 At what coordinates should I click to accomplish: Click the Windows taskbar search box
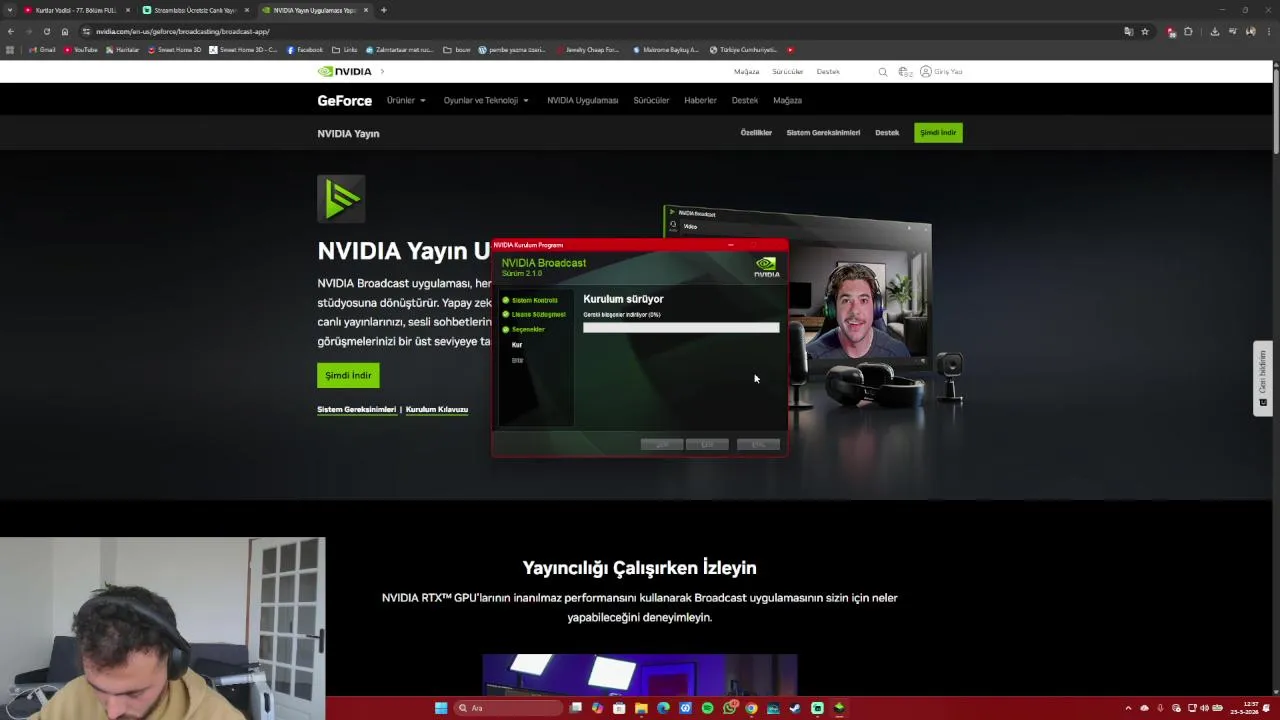point(509,708)
